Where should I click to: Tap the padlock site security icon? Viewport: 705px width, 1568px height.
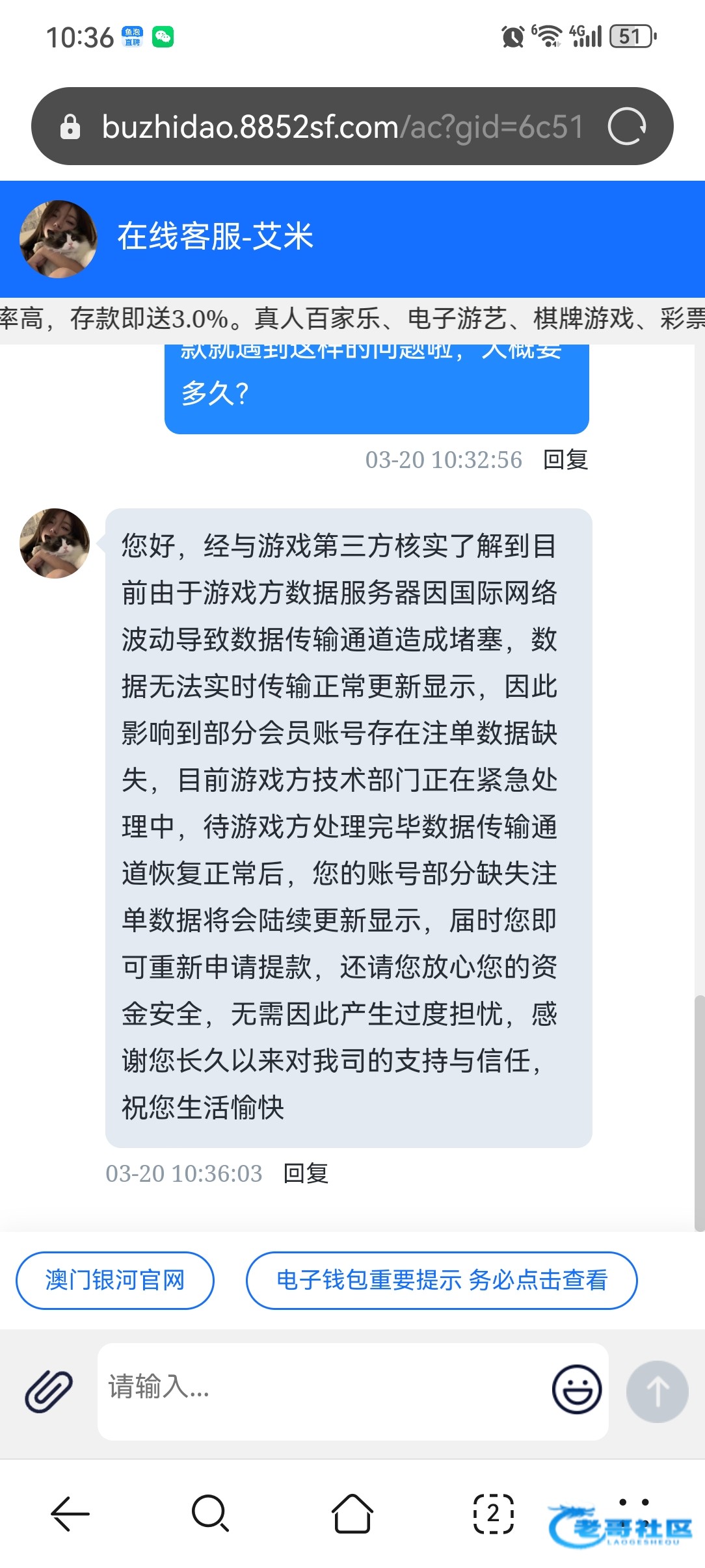(x=70, y=126)
